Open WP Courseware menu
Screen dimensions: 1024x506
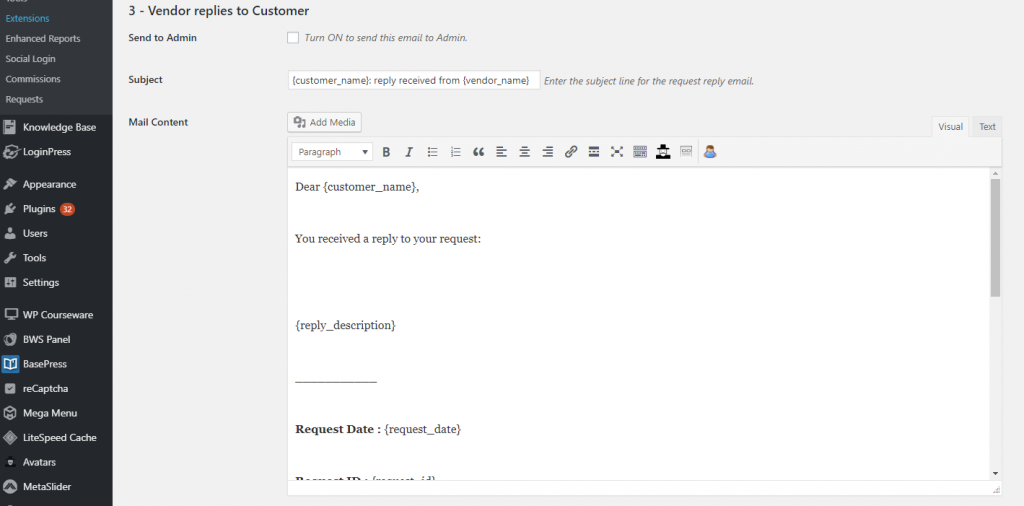[56, 315]
